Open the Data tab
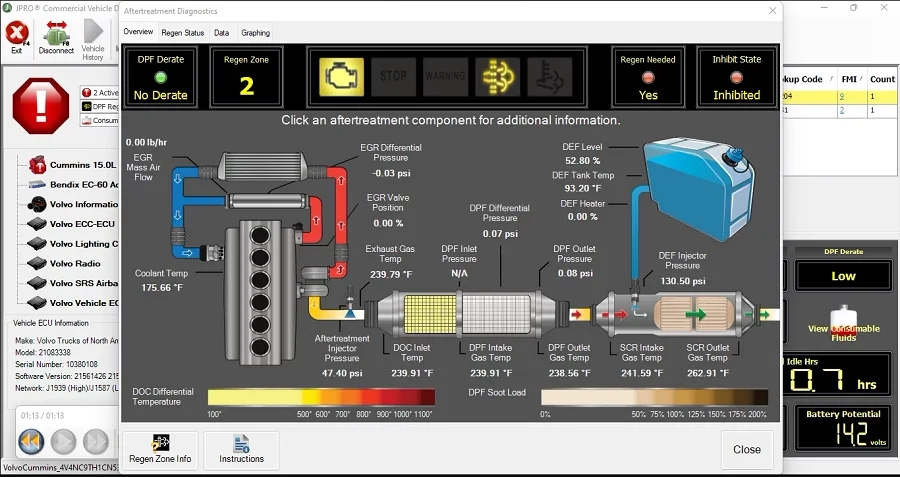 (222, 33)
